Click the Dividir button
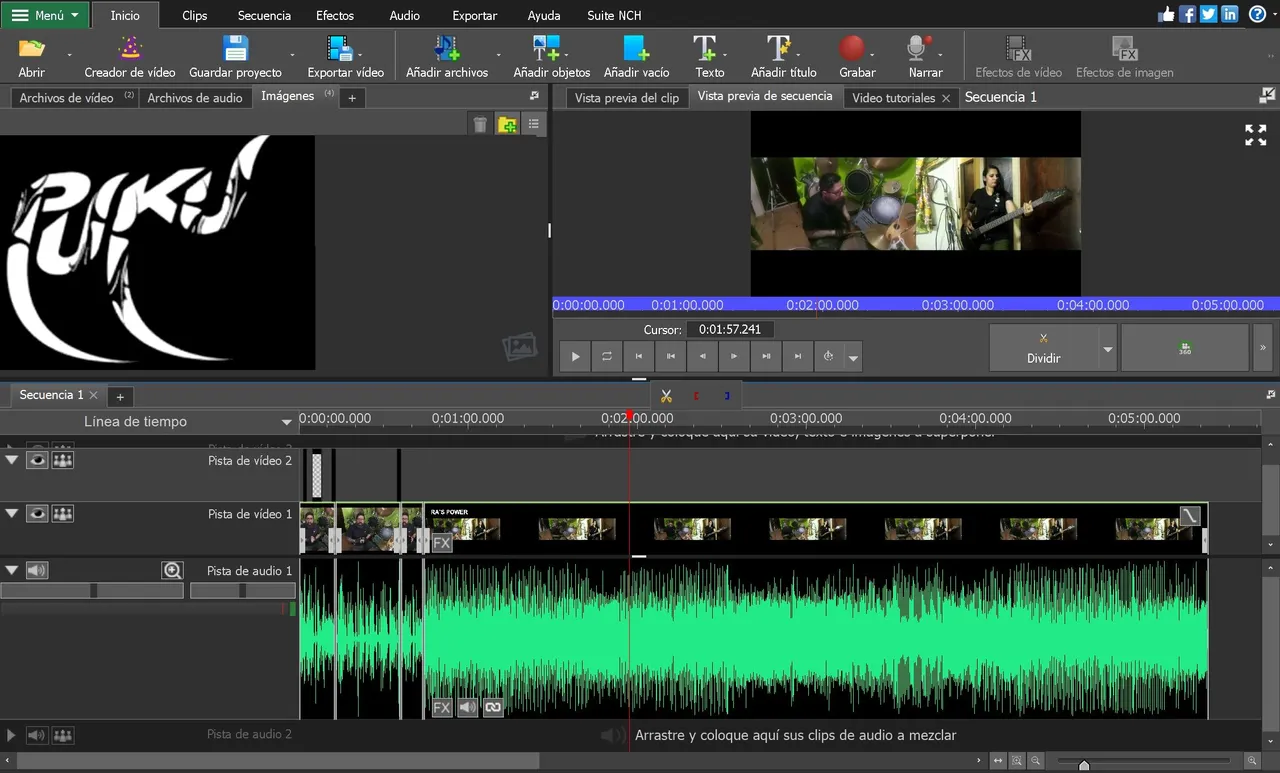 pos(1043,348)
